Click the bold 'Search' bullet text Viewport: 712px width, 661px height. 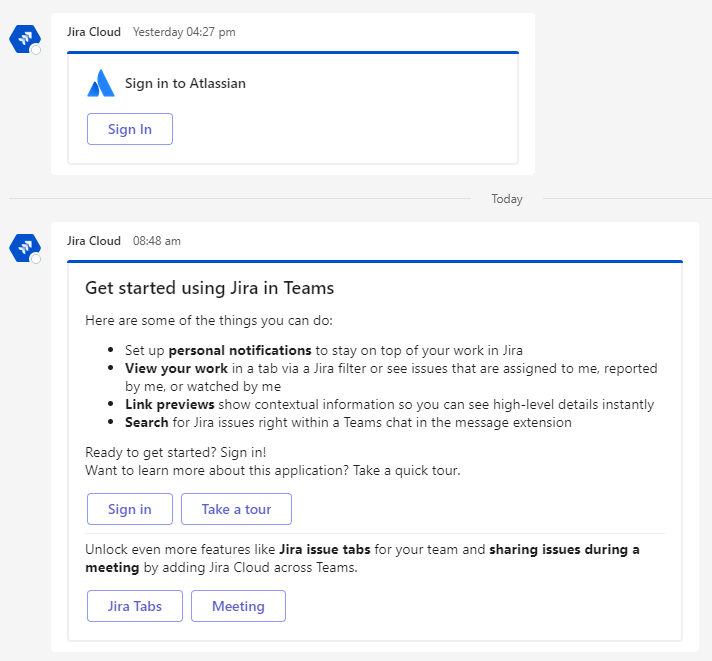pos(147,422)
